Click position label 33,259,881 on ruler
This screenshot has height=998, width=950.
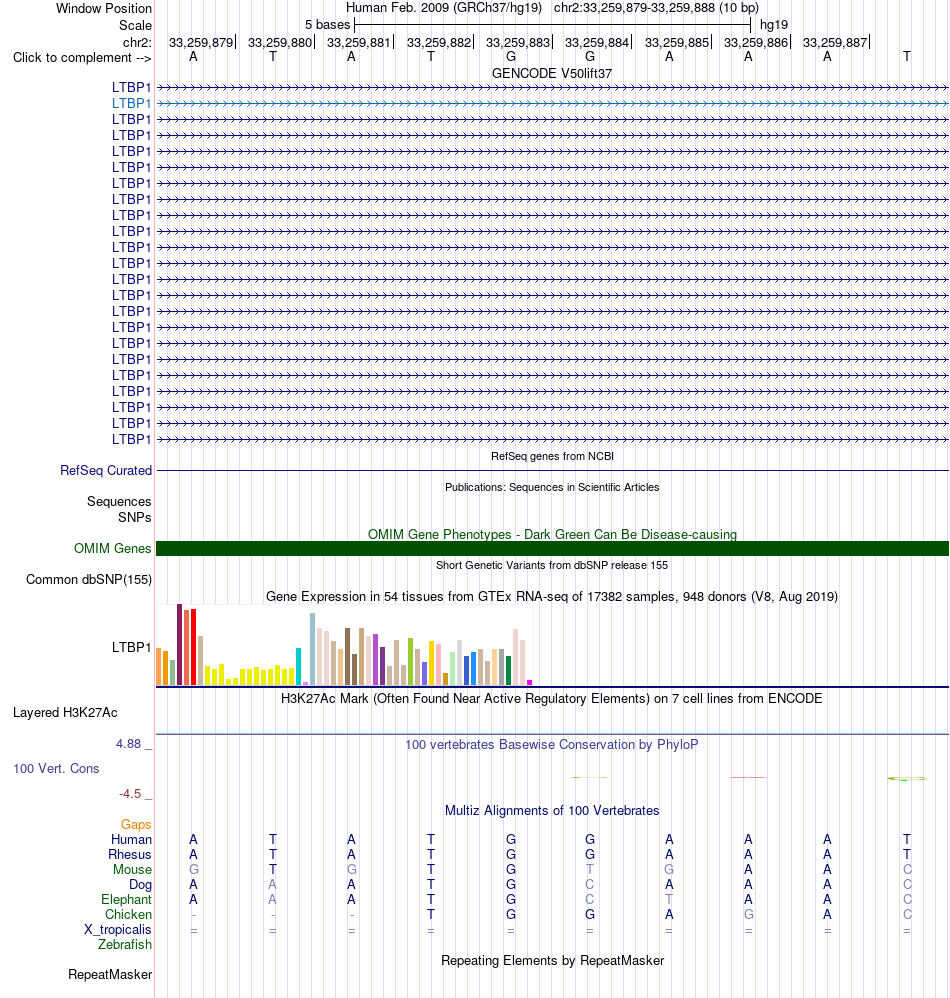pyautogui.click(x=359, y=43)
